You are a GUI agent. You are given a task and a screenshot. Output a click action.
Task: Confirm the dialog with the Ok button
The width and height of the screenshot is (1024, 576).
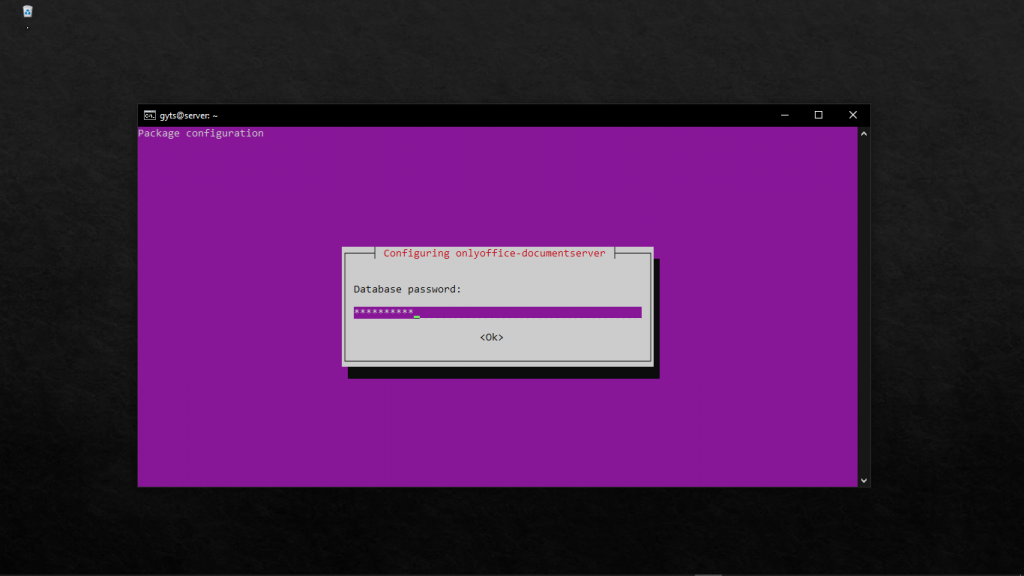491,337
